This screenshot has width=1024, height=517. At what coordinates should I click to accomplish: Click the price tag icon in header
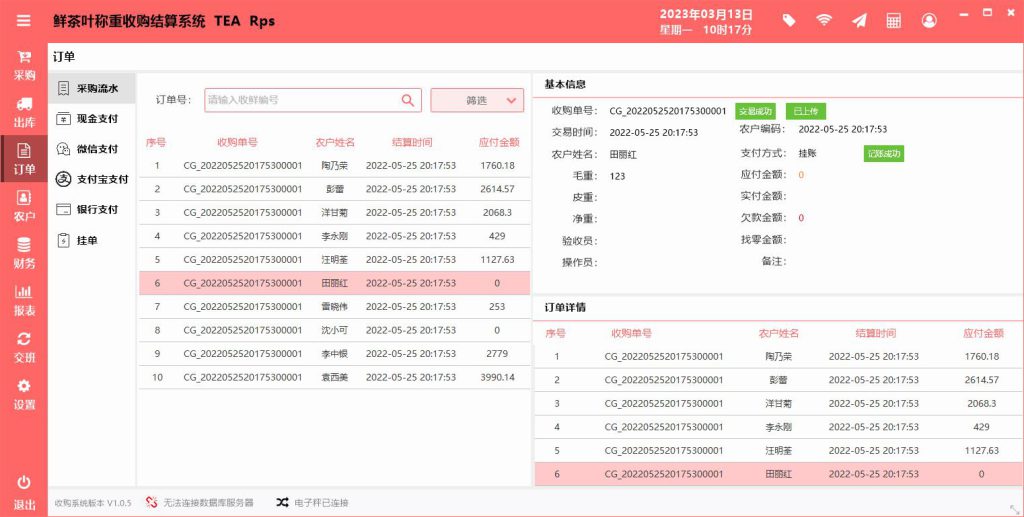tap(789, 20)
